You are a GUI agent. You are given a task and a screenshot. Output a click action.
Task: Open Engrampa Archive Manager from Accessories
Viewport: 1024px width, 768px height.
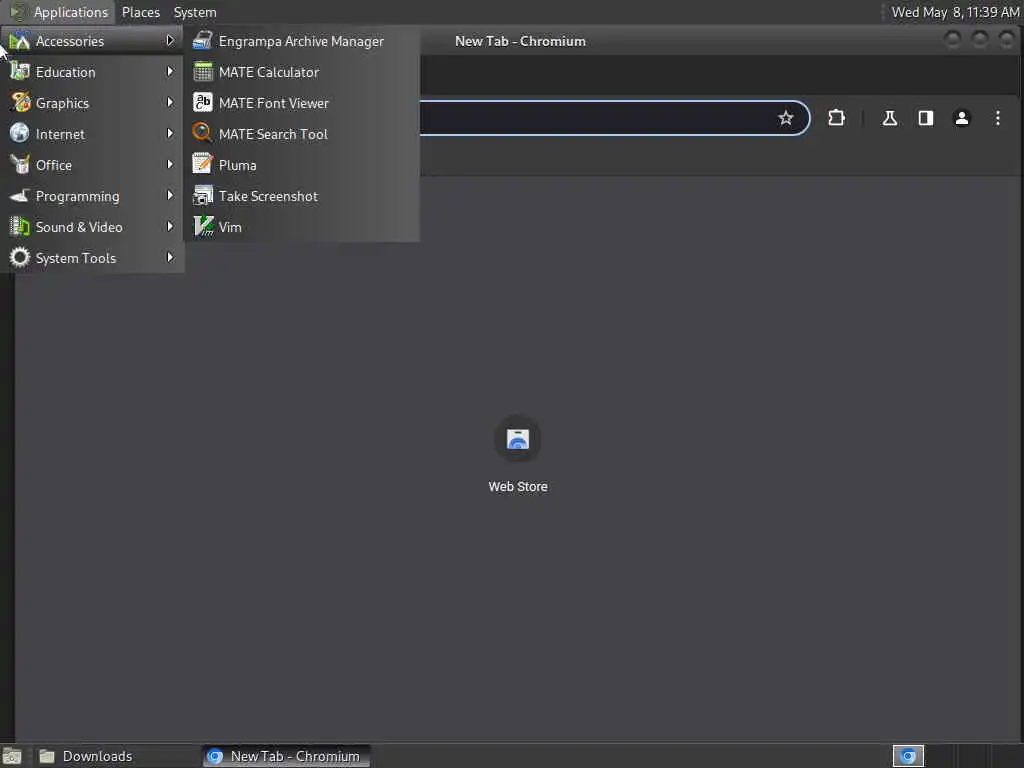(301, 41)
